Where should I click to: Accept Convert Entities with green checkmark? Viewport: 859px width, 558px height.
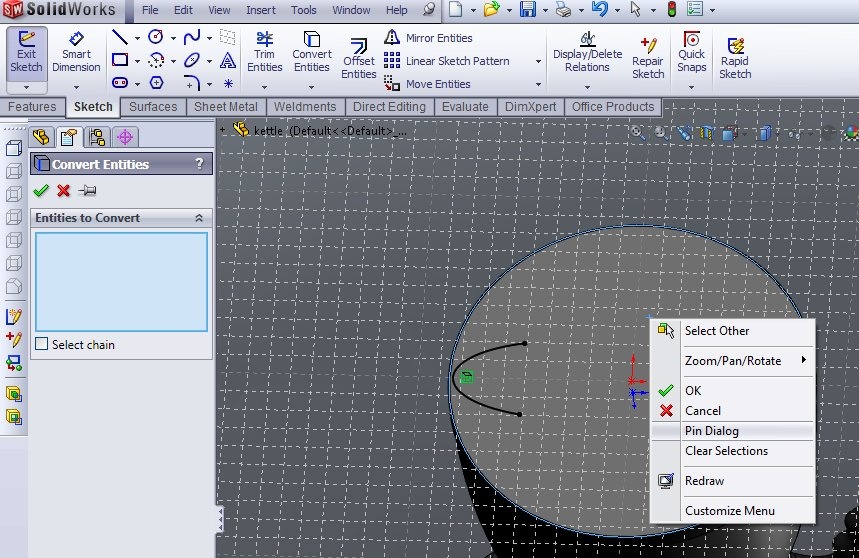[40, 191]
